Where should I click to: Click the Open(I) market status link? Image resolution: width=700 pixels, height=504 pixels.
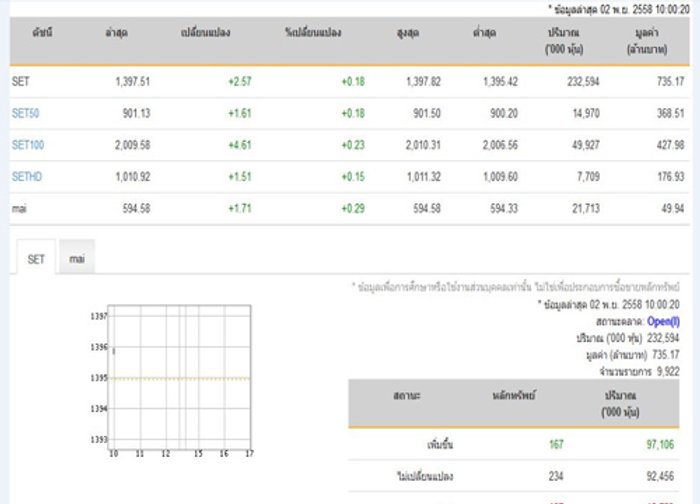pos(663,321)
